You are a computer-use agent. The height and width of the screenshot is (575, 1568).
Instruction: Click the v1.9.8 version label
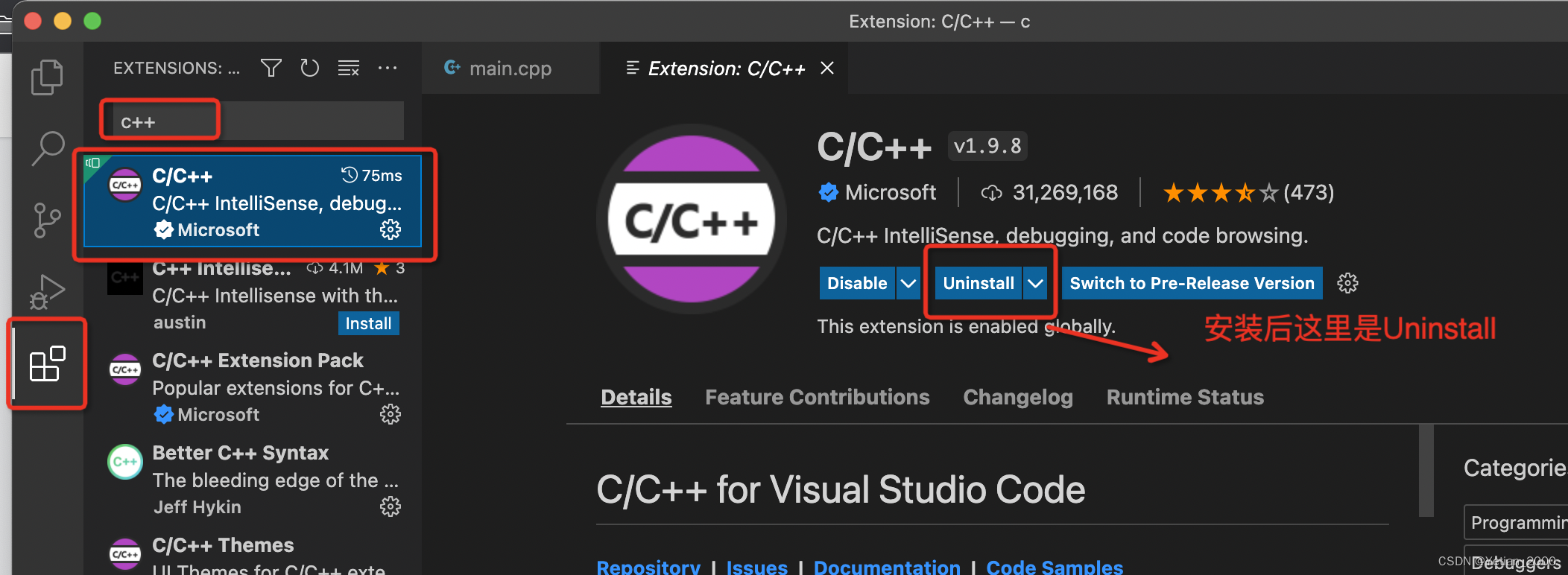coord(987,146)
